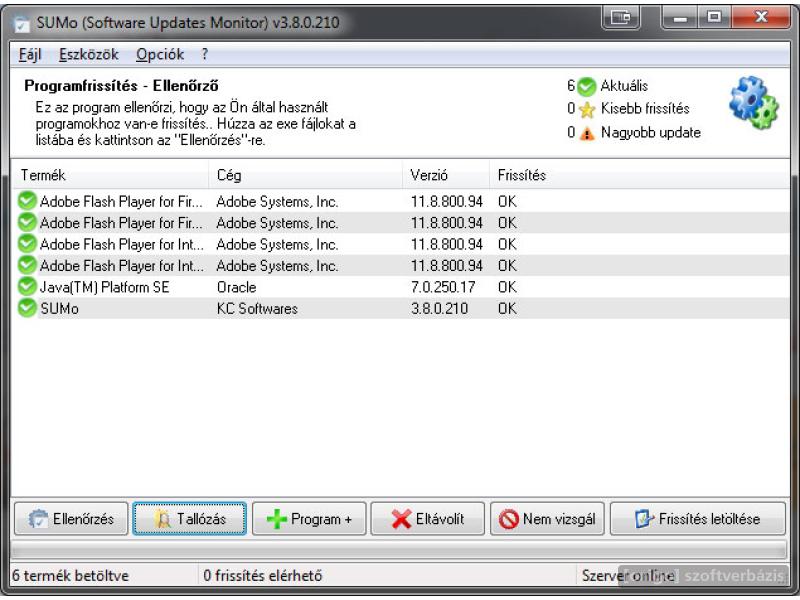Click the green check icon beside SUMo row
800x600 pixels.
point(27,308)
